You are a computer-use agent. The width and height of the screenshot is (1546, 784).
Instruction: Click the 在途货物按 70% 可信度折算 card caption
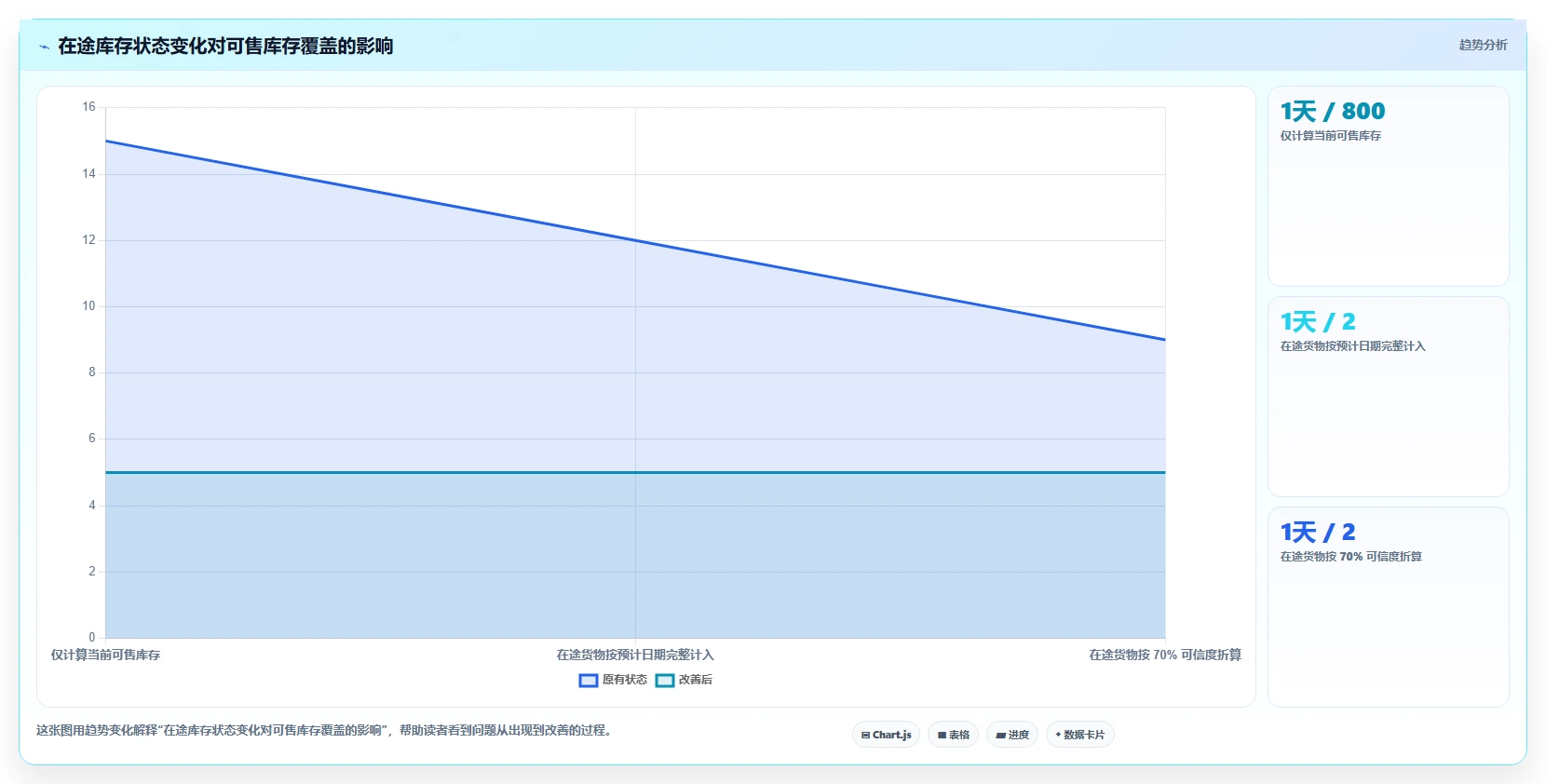1351,557
